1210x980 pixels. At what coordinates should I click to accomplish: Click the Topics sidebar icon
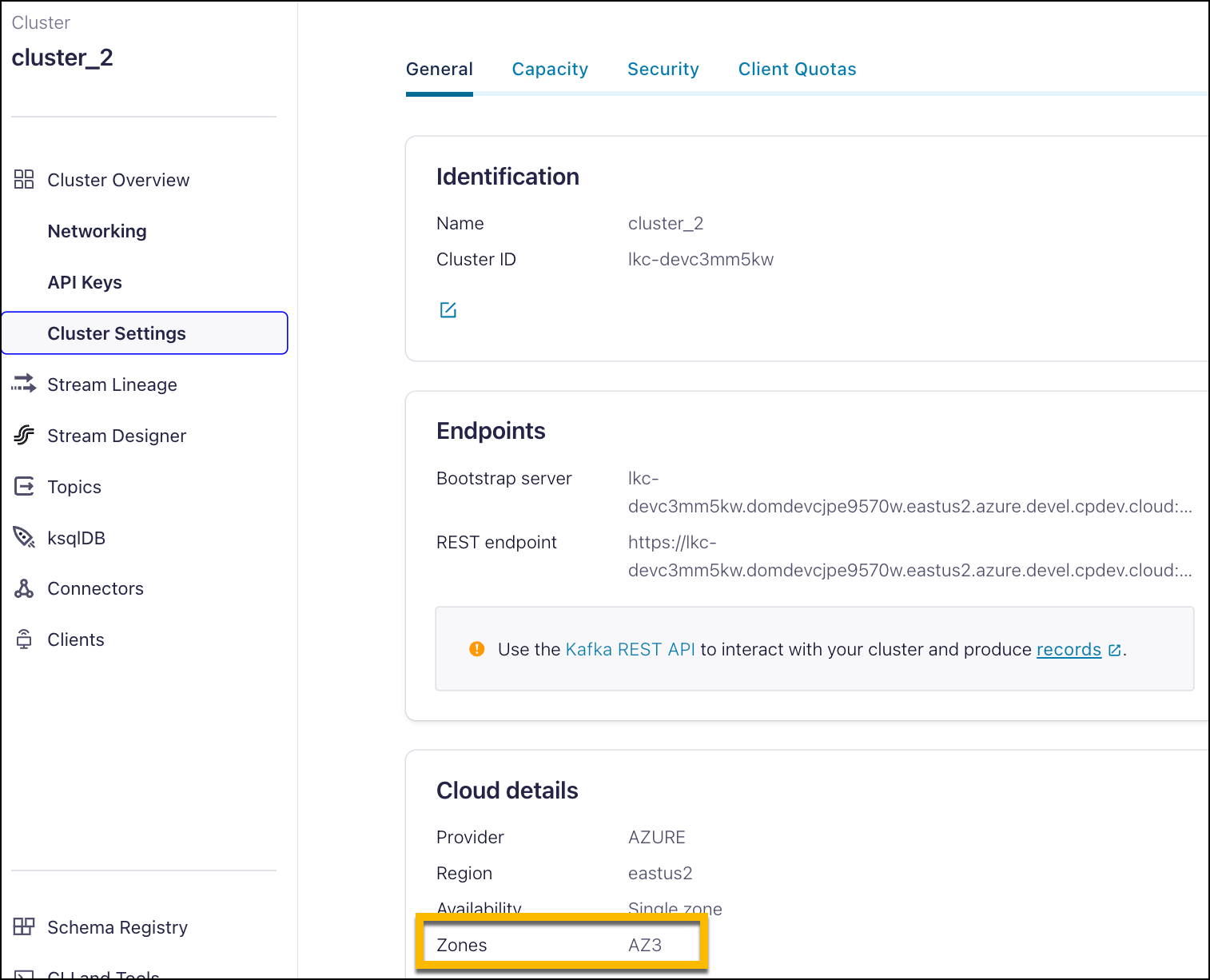point(24,486)
